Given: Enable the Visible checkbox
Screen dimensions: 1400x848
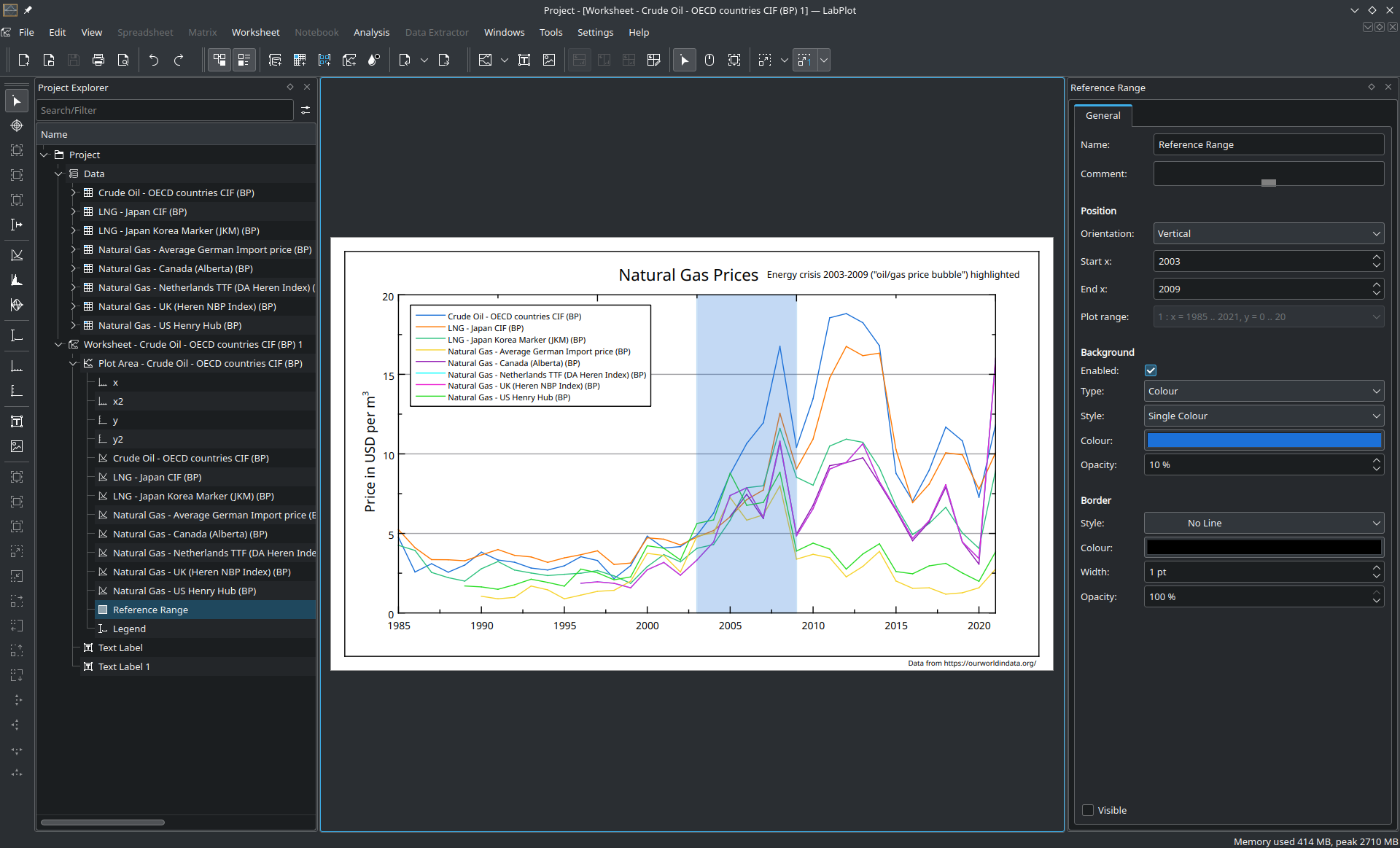Looking at the screenshot, I should coord(1088,810).
